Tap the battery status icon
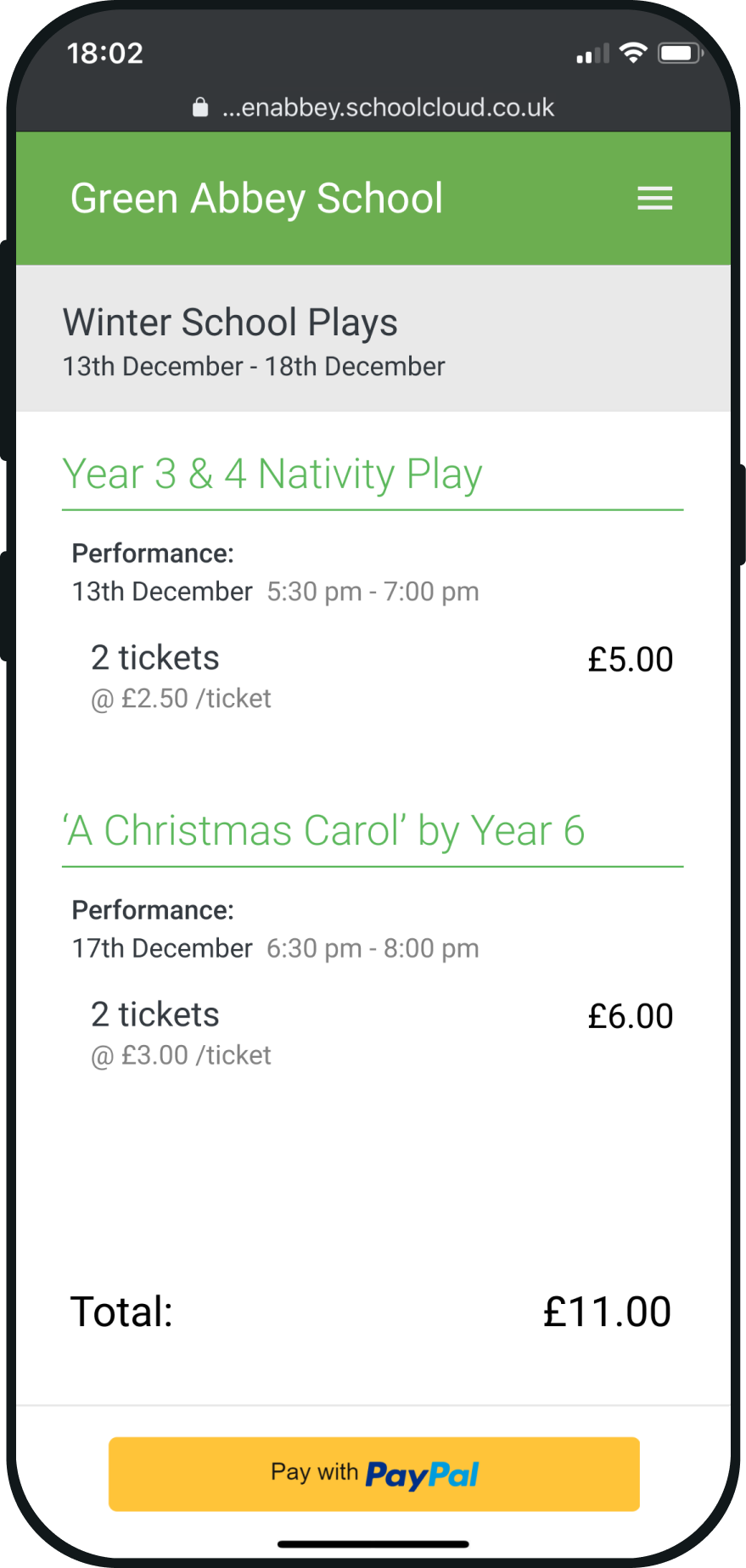This screenshot has height=1568, width=746. point(680,53)
